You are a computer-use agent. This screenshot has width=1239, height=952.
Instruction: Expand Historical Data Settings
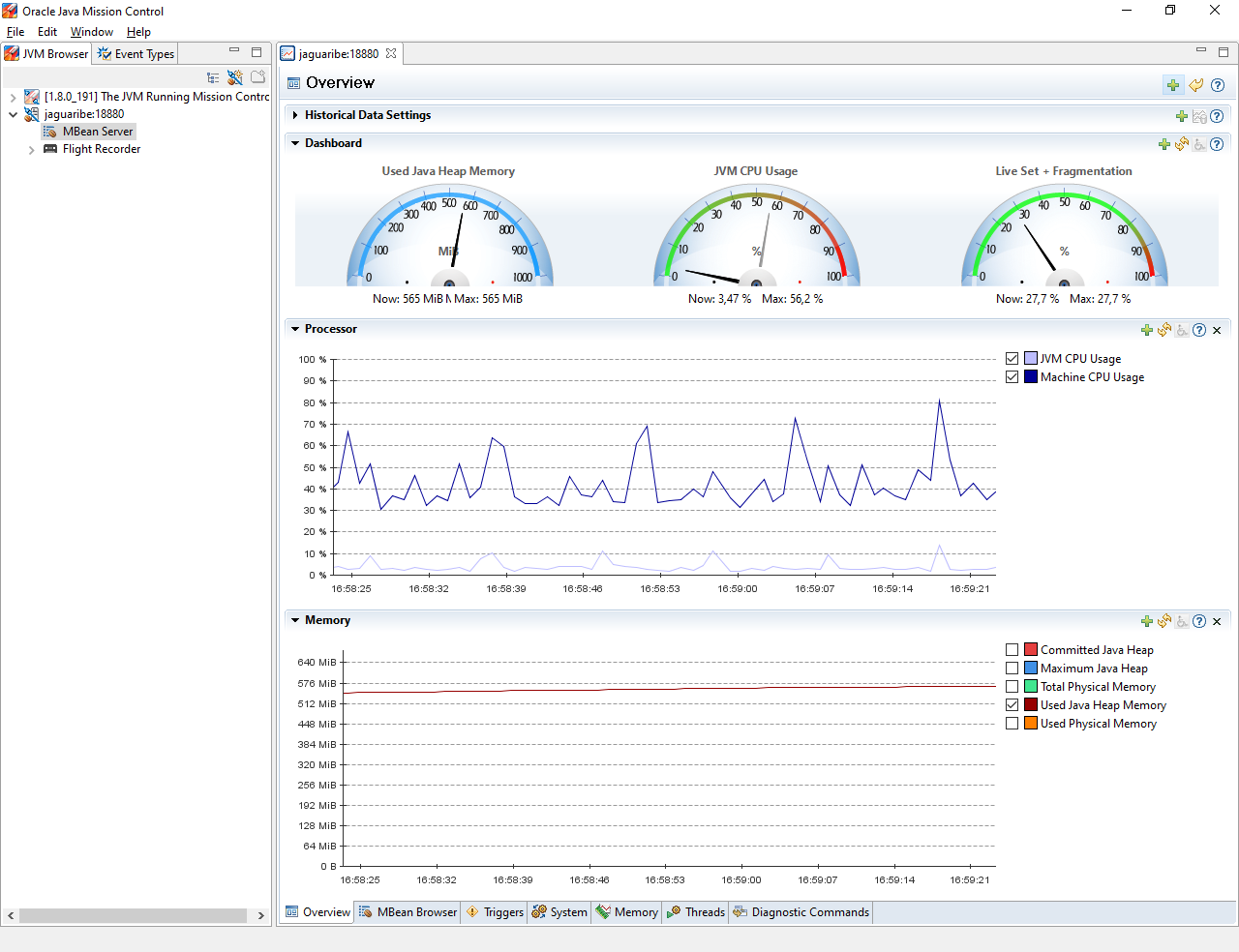pos(295,114)
